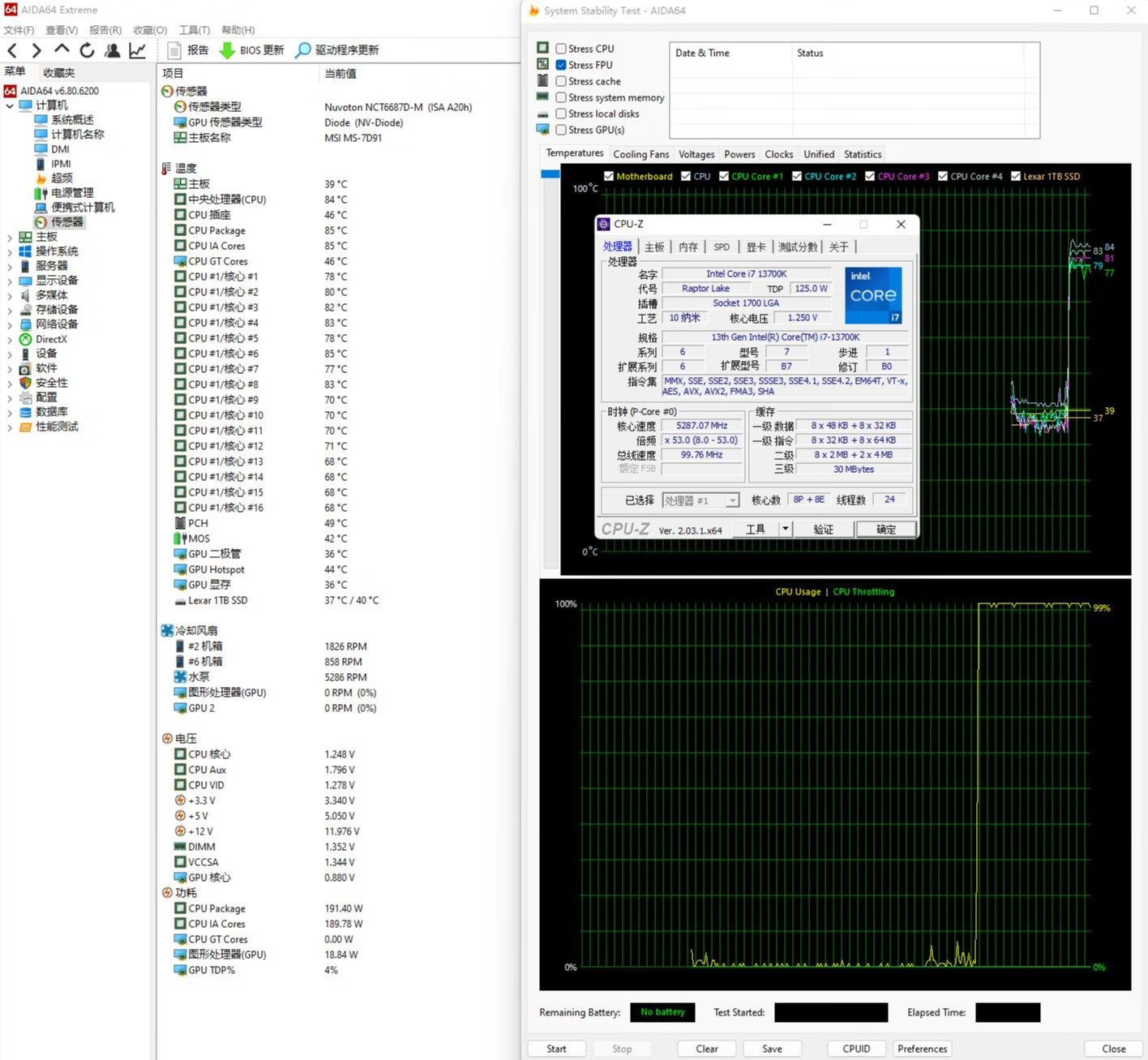The height and width of the screenshot is (1060, 1148).
Task: Click the Intel Core i7 logo in CPU-Z
Action: (x=873, y=295)
